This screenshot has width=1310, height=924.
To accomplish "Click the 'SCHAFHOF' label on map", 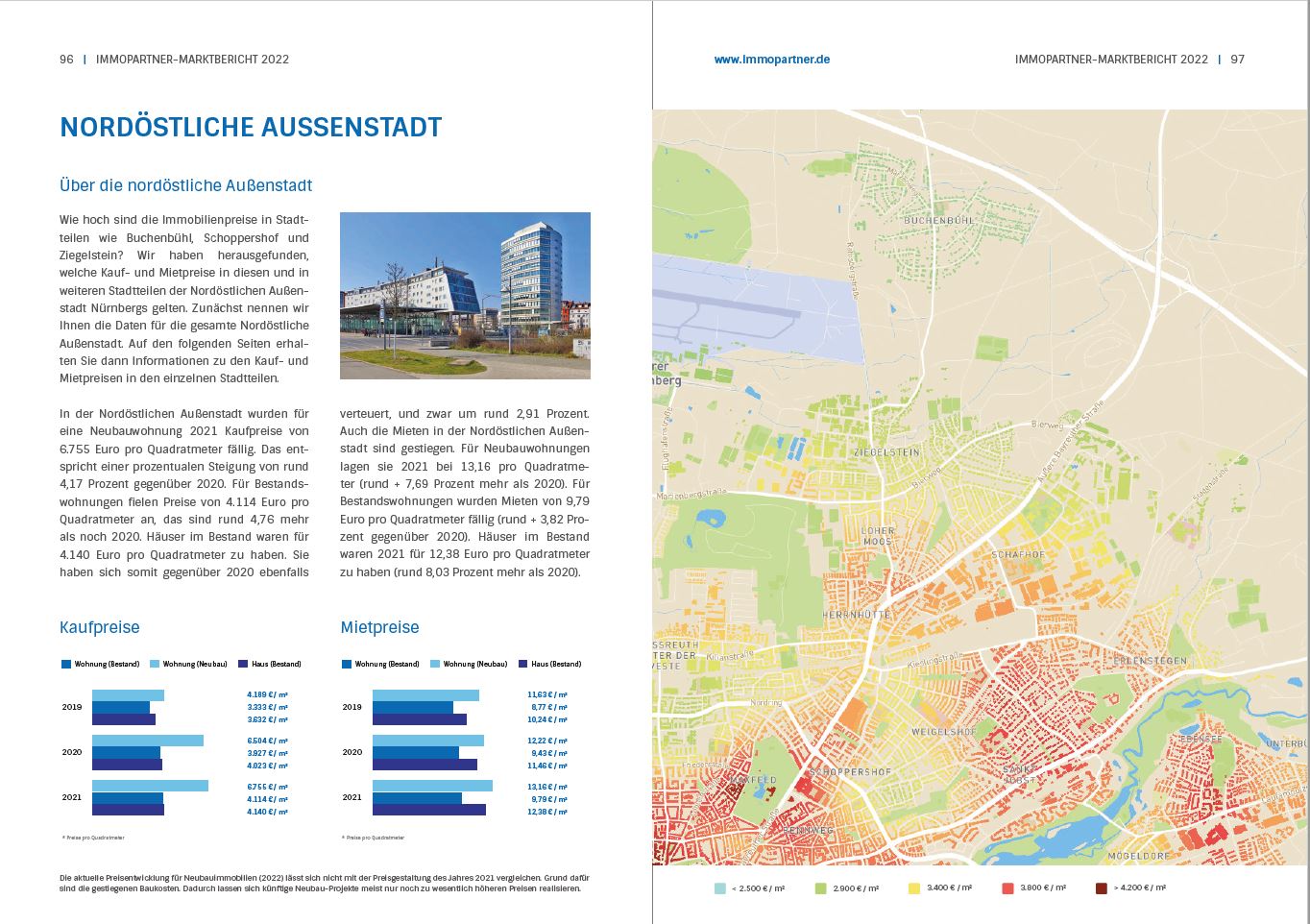I will pyautogui.click(x=1018, y=554).
